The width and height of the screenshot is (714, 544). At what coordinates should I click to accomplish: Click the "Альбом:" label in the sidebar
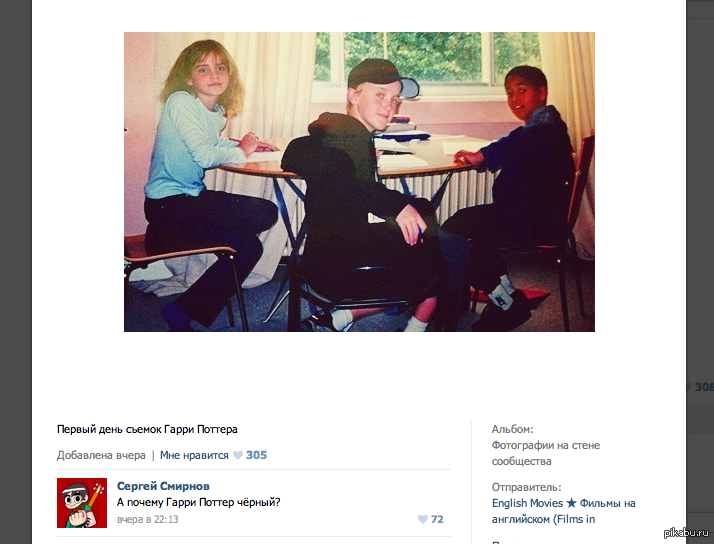tap(512, 429)
